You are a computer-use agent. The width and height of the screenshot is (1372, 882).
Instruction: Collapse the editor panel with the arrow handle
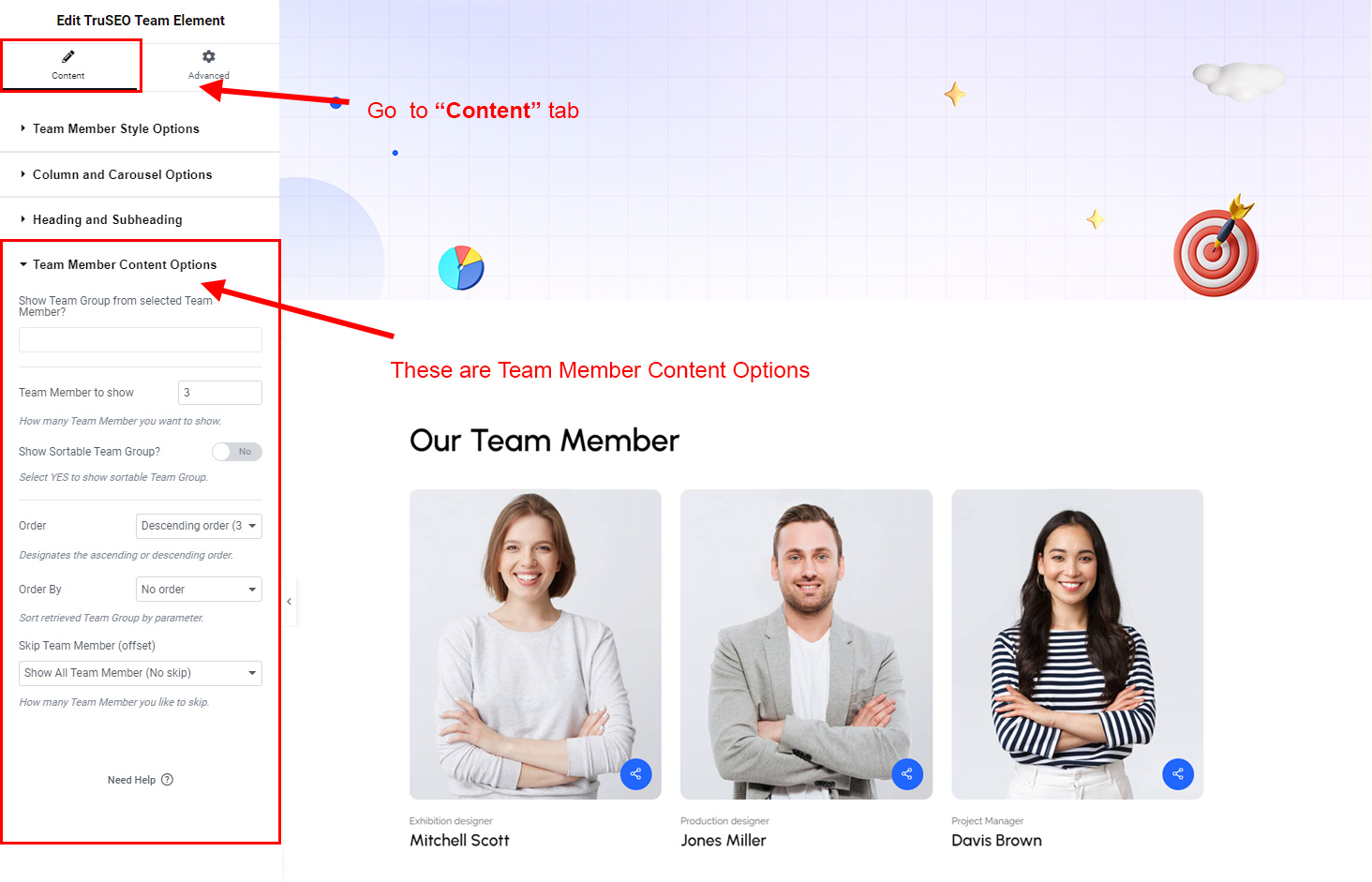(289, 602)
